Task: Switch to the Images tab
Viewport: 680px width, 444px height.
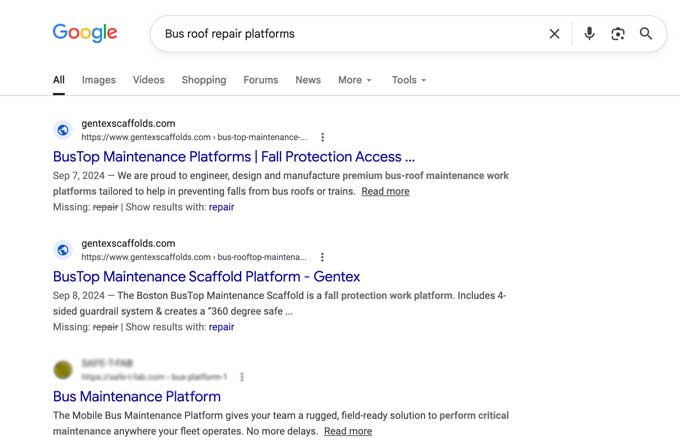Action: click(98, 80)
